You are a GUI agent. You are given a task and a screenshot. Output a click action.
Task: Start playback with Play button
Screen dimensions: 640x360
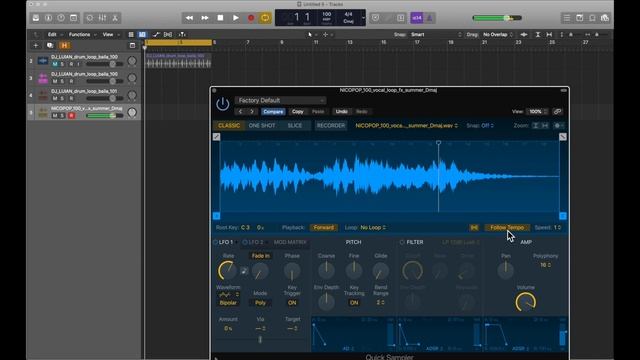click(x=236, y=18)
